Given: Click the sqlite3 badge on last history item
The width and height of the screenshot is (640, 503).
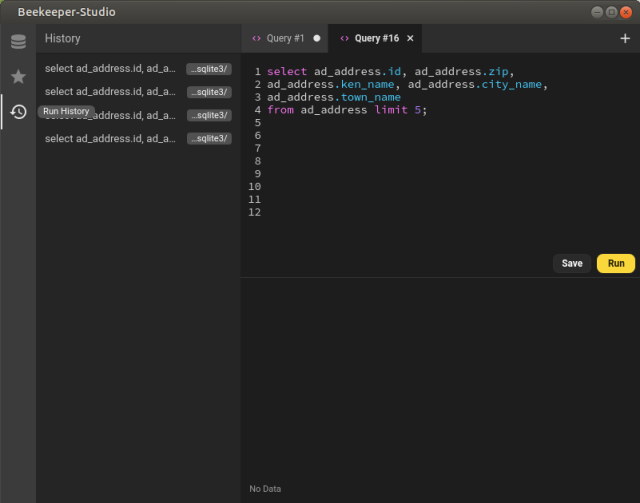Looking at the screenshot, I should 209,138.
